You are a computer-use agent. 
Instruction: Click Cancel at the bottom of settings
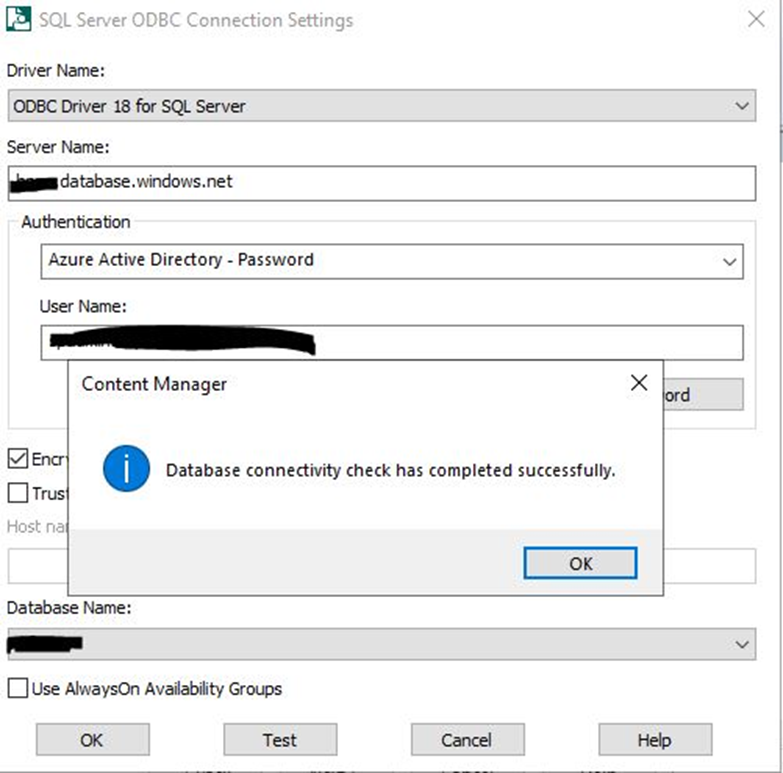click(x=467, y=740)
